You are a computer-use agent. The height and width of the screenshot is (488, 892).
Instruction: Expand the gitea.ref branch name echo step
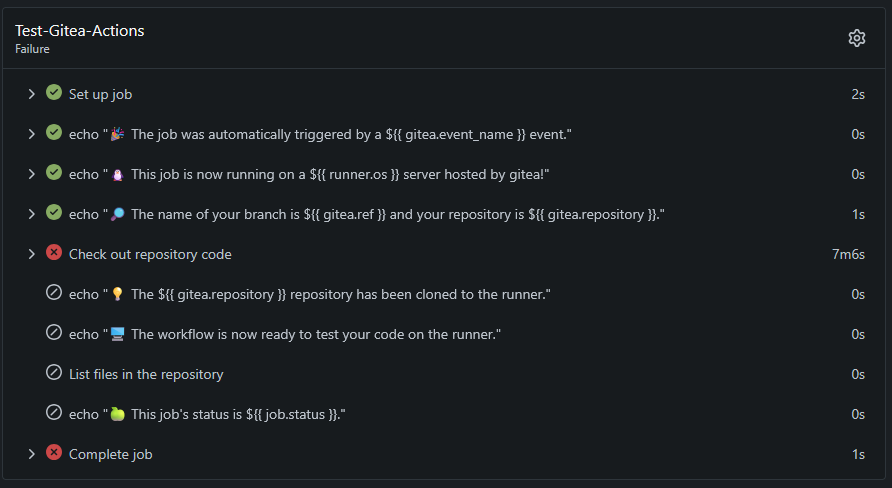pos(32,214)
